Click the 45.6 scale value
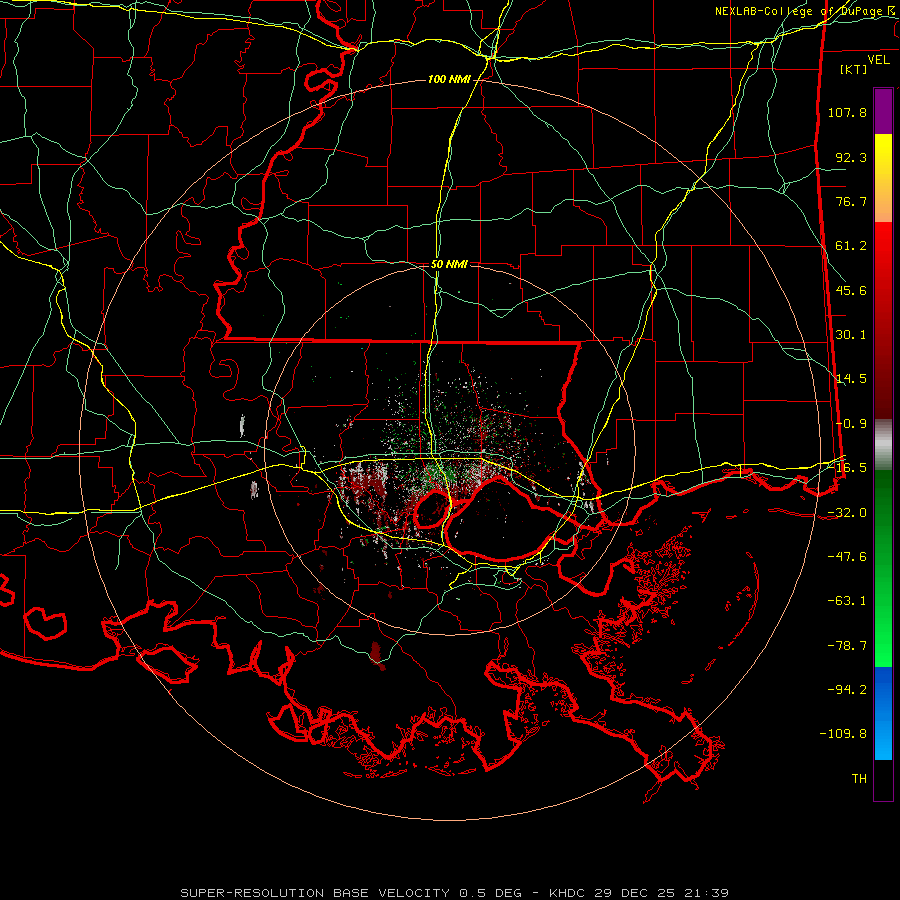 [x=851, y=290]
